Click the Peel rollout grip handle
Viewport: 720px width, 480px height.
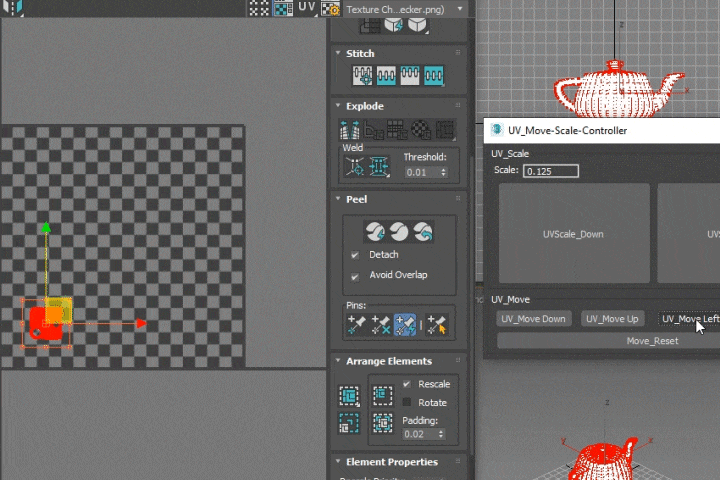(458, 198)
